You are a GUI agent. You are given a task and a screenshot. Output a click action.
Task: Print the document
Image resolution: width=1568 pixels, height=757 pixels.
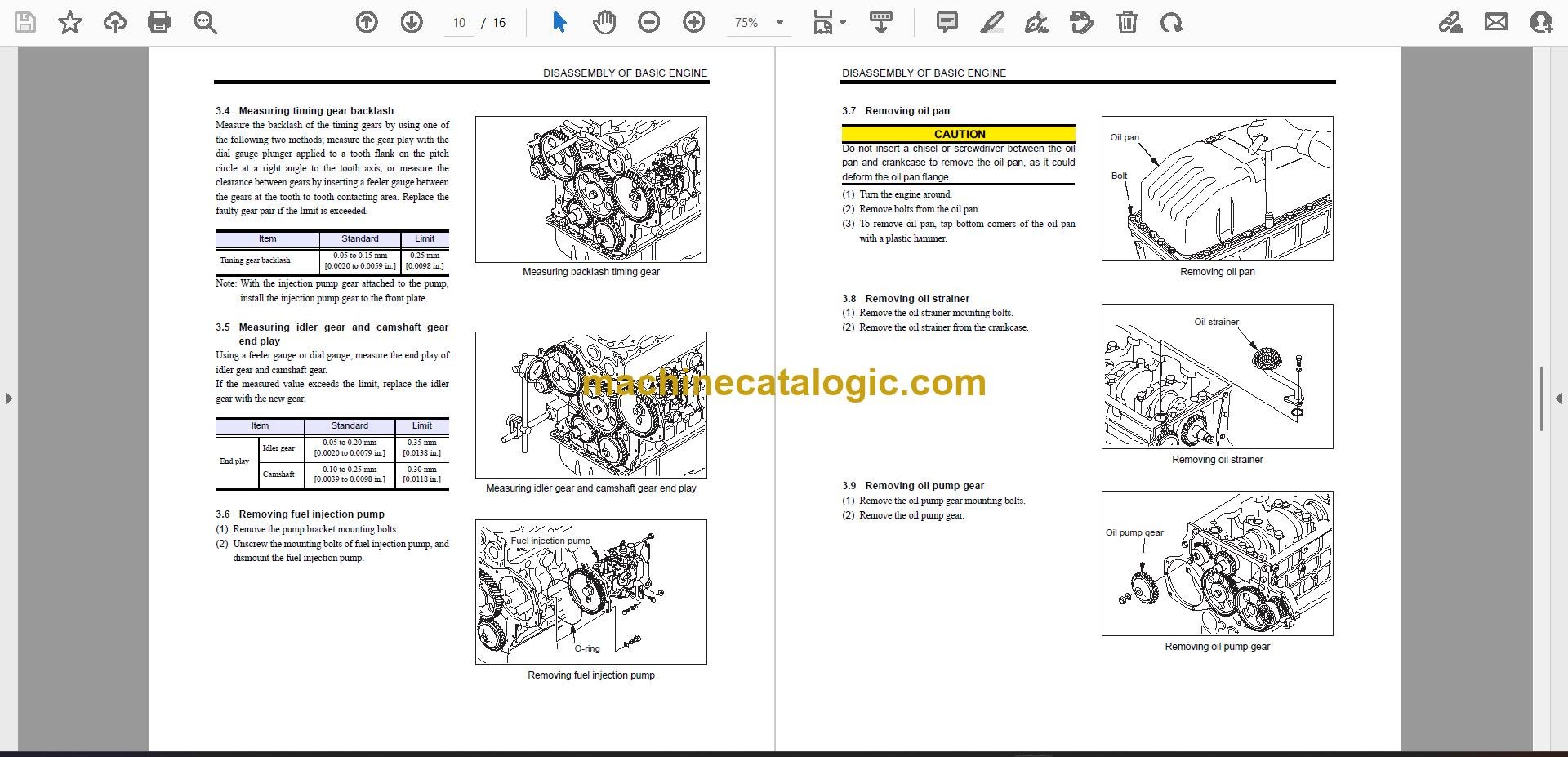[159, 22]
